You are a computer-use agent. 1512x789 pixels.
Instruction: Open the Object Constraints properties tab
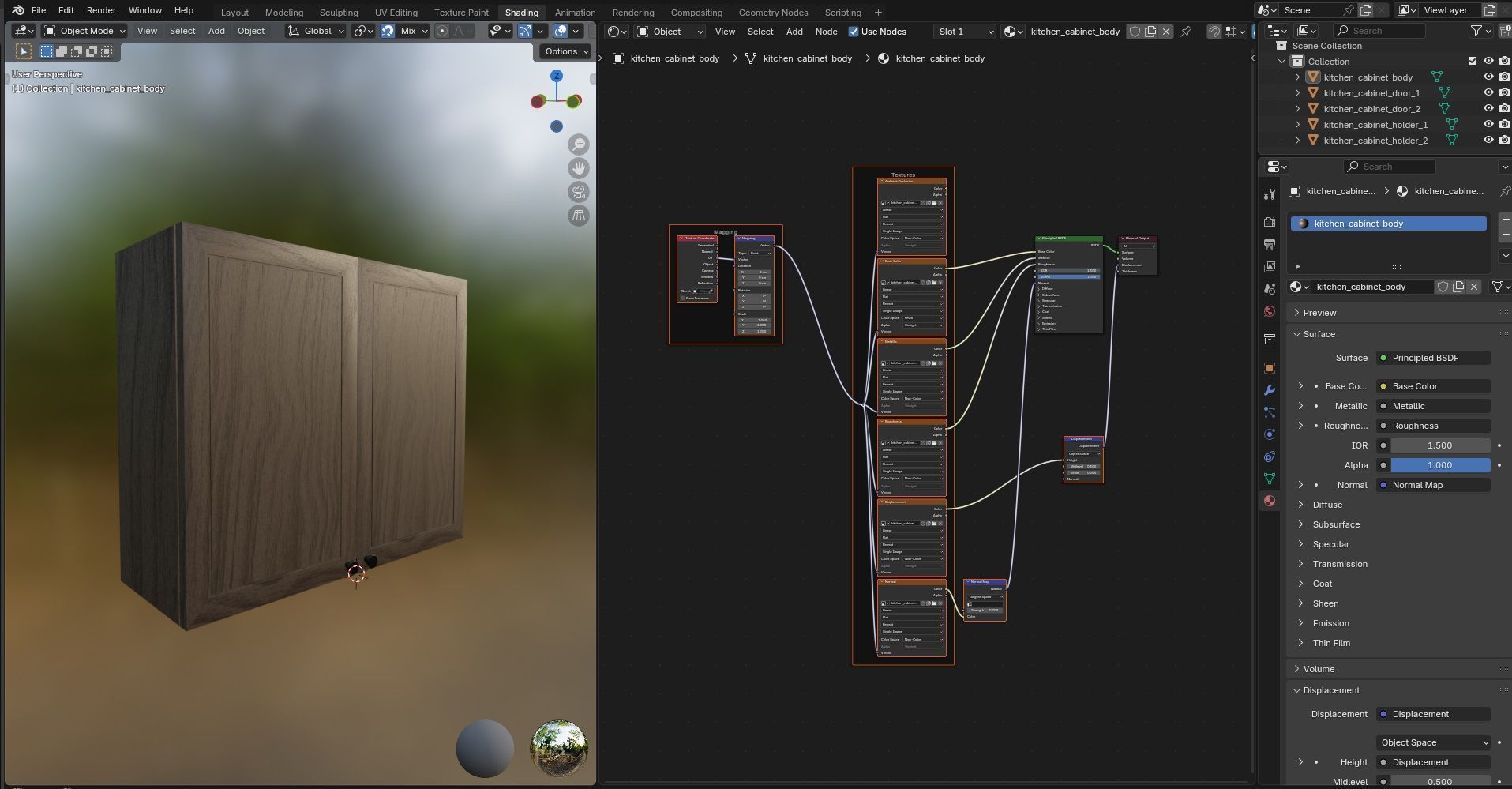click(x=1270, y=456)
